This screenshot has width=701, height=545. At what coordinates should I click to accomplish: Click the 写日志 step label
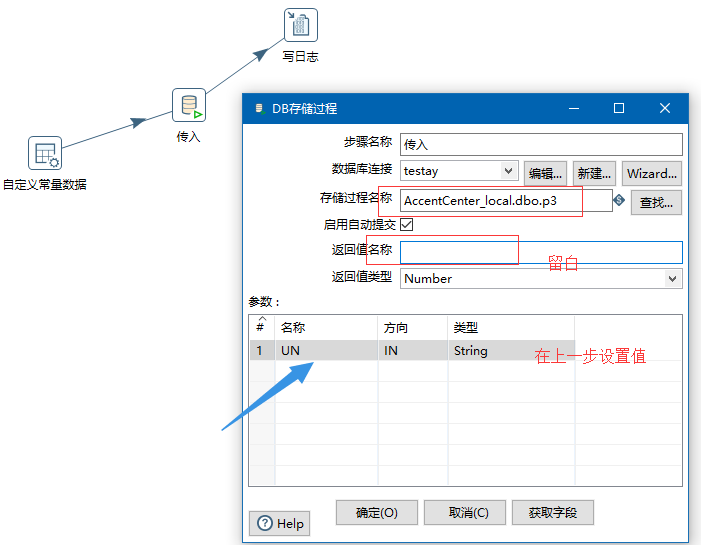tap(300, 57)
